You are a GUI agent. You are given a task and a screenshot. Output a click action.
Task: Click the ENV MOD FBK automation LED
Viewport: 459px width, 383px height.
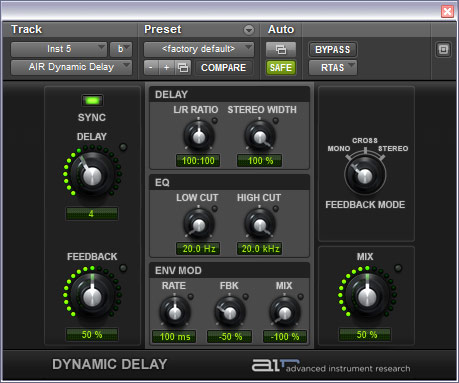[246, 296]
